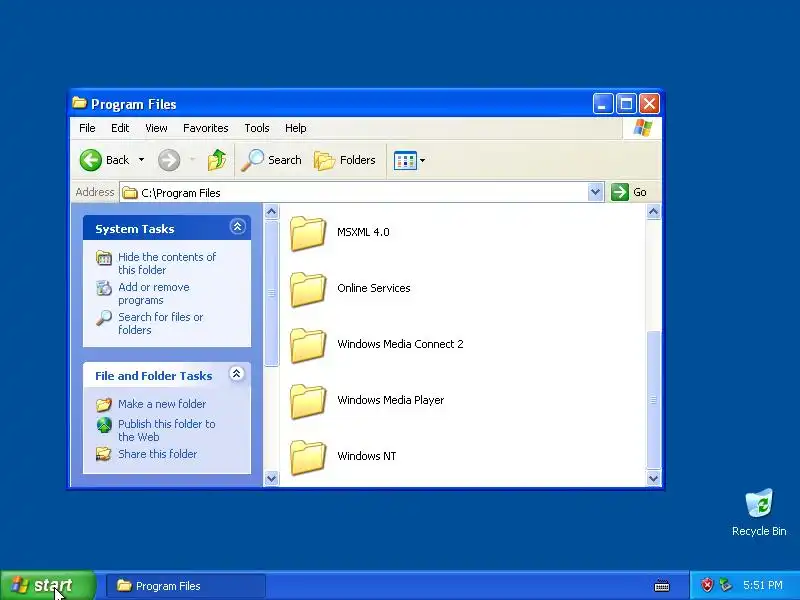Click the Online Services folder name

tap(373, 288)
